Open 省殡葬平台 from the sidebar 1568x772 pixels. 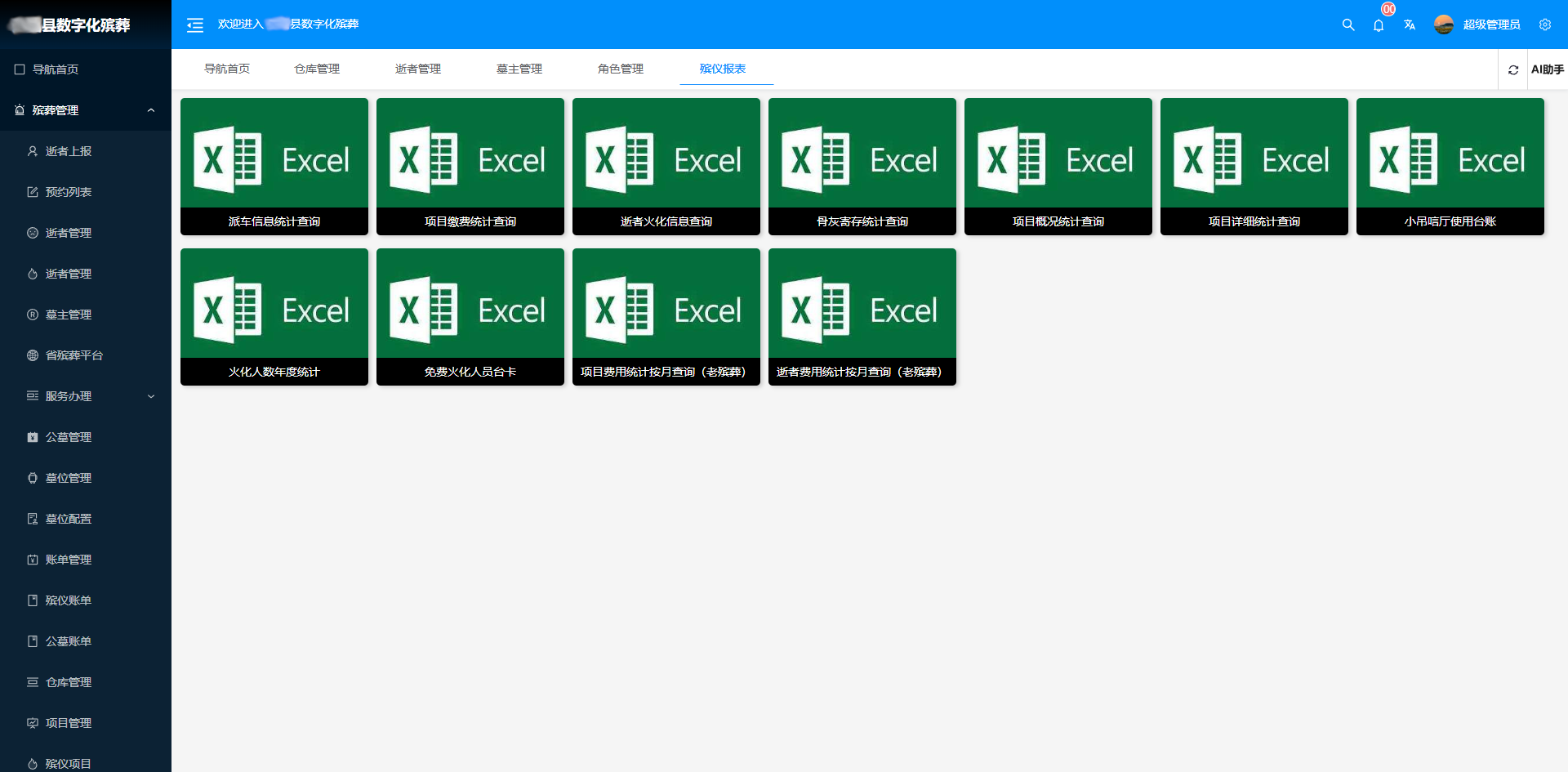73,355
